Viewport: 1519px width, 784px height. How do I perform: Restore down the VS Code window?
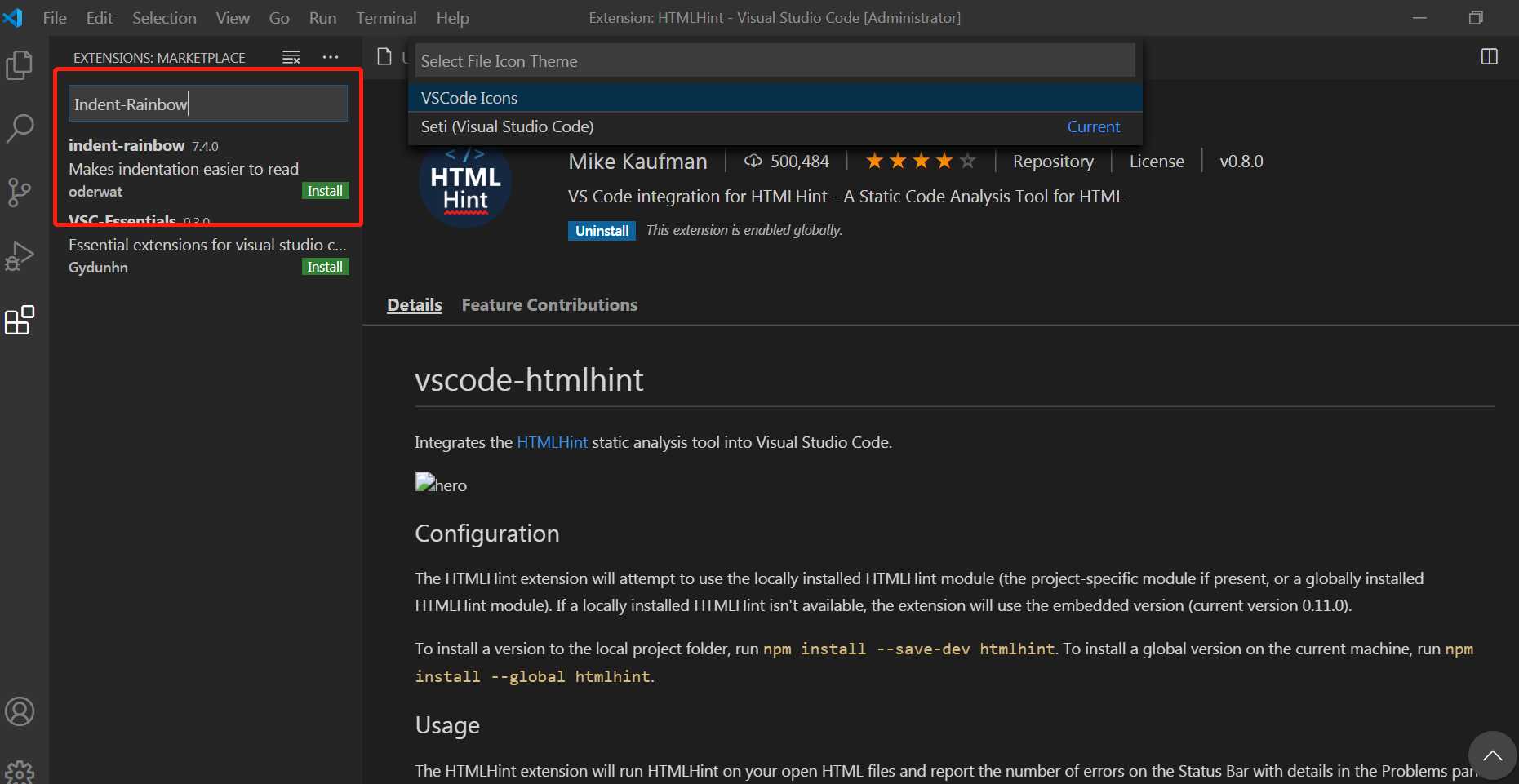point(1476,18)
